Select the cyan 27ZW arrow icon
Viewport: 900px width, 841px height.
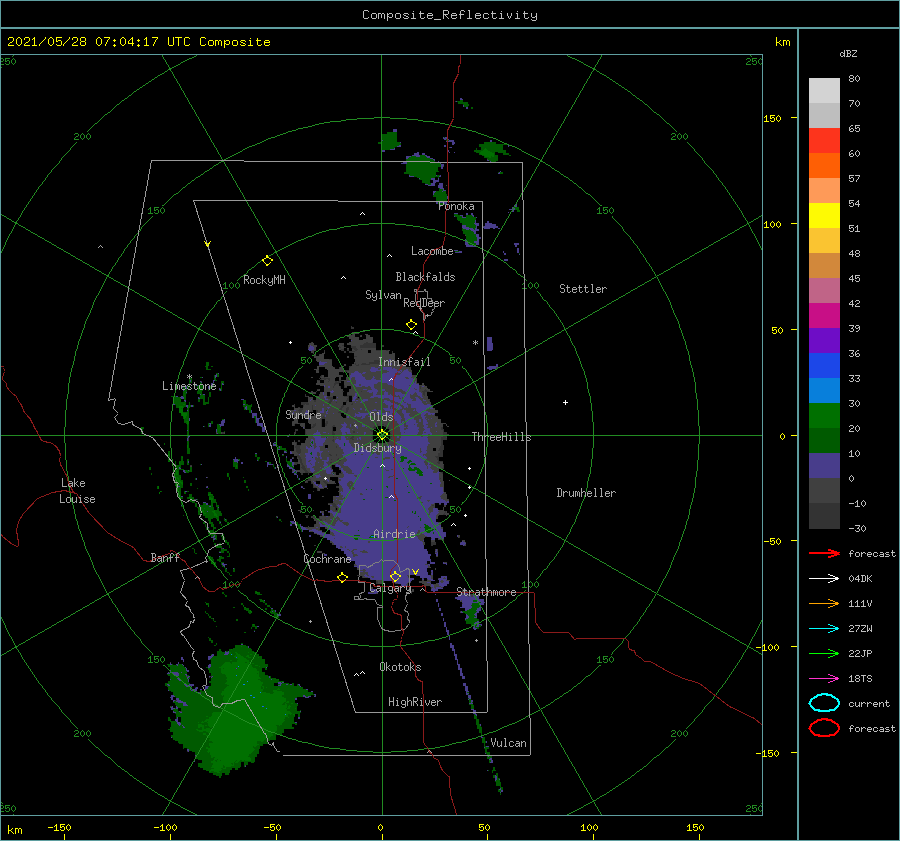[824, 629]
